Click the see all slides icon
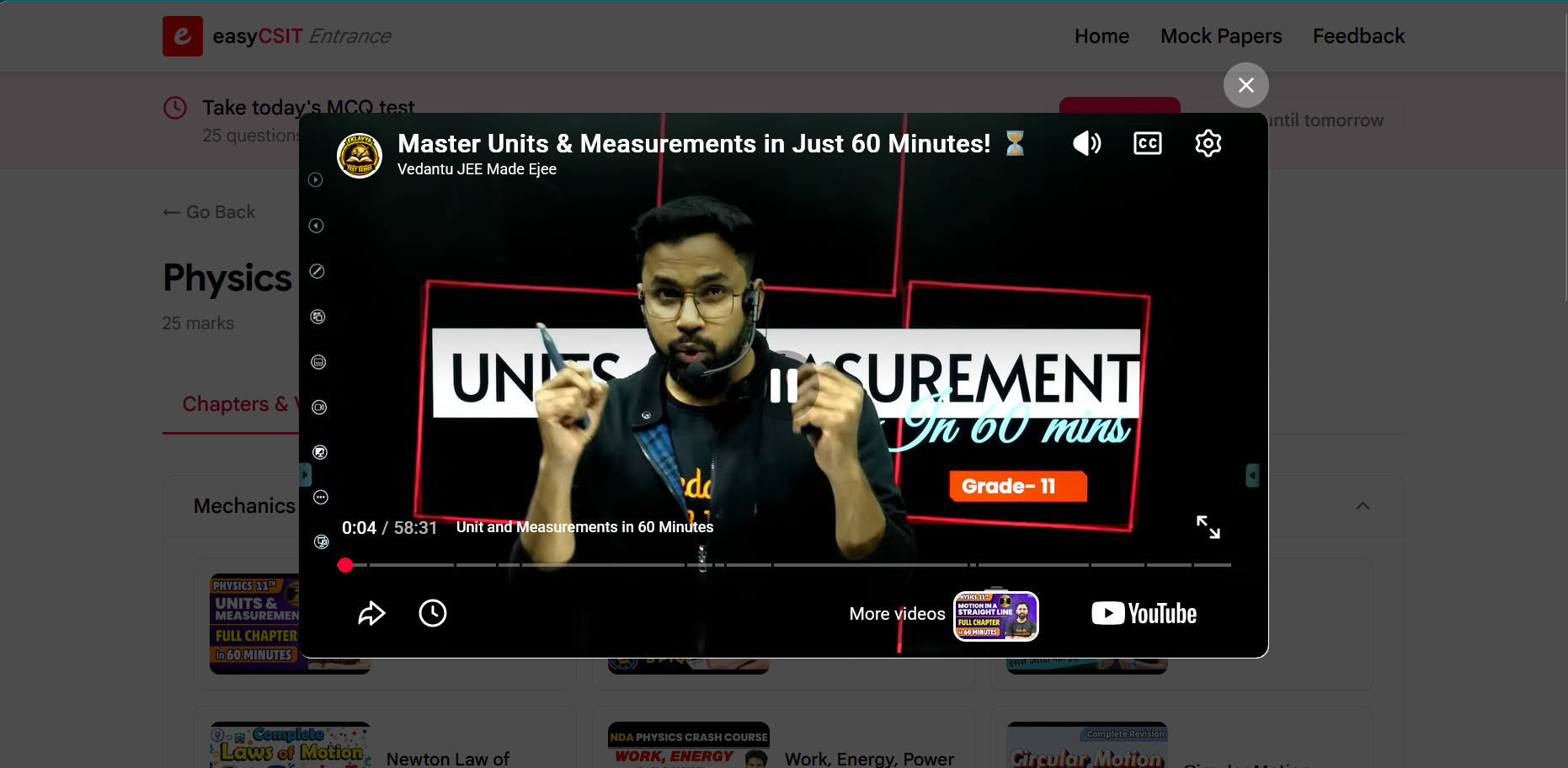 318,317
